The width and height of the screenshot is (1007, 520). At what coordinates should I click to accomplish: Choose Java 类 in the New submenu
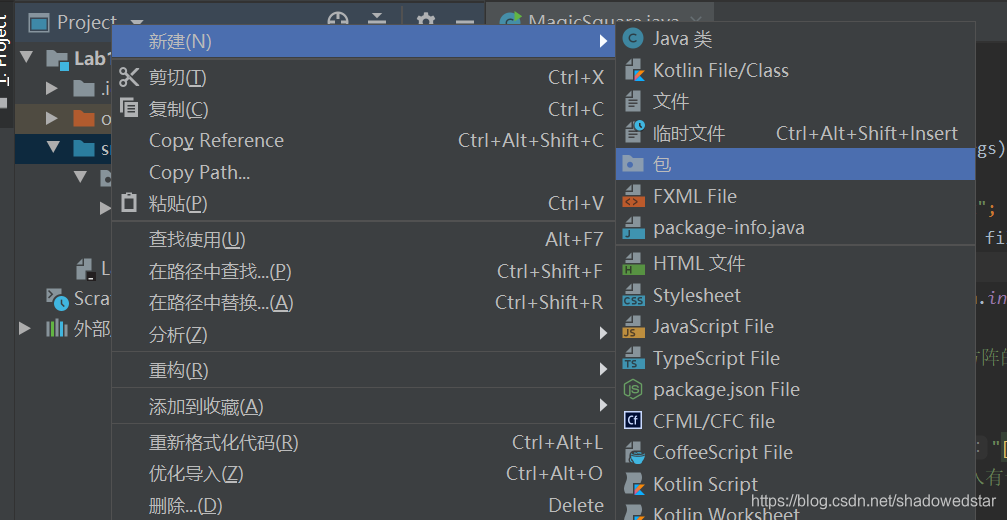[795, 39]
